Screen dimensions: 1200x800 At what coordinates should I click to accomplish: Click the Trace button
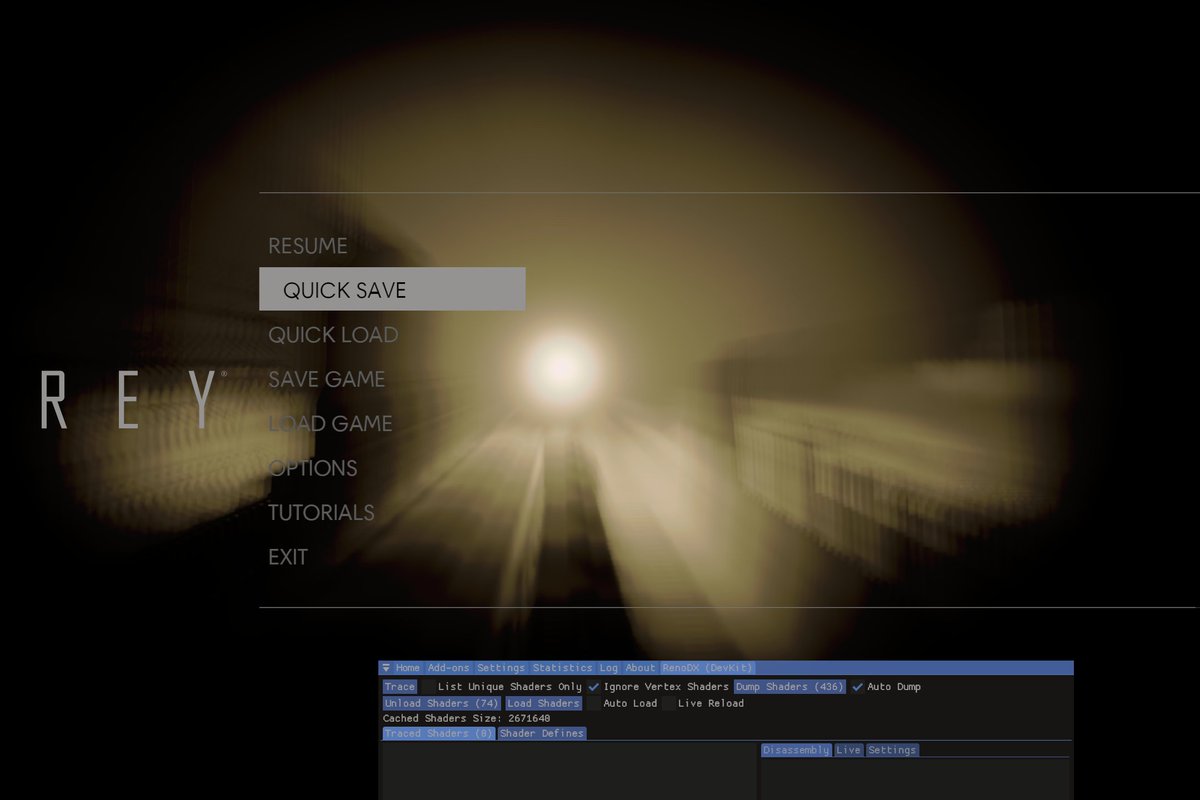pyautogui.click(x=400, y=687)
